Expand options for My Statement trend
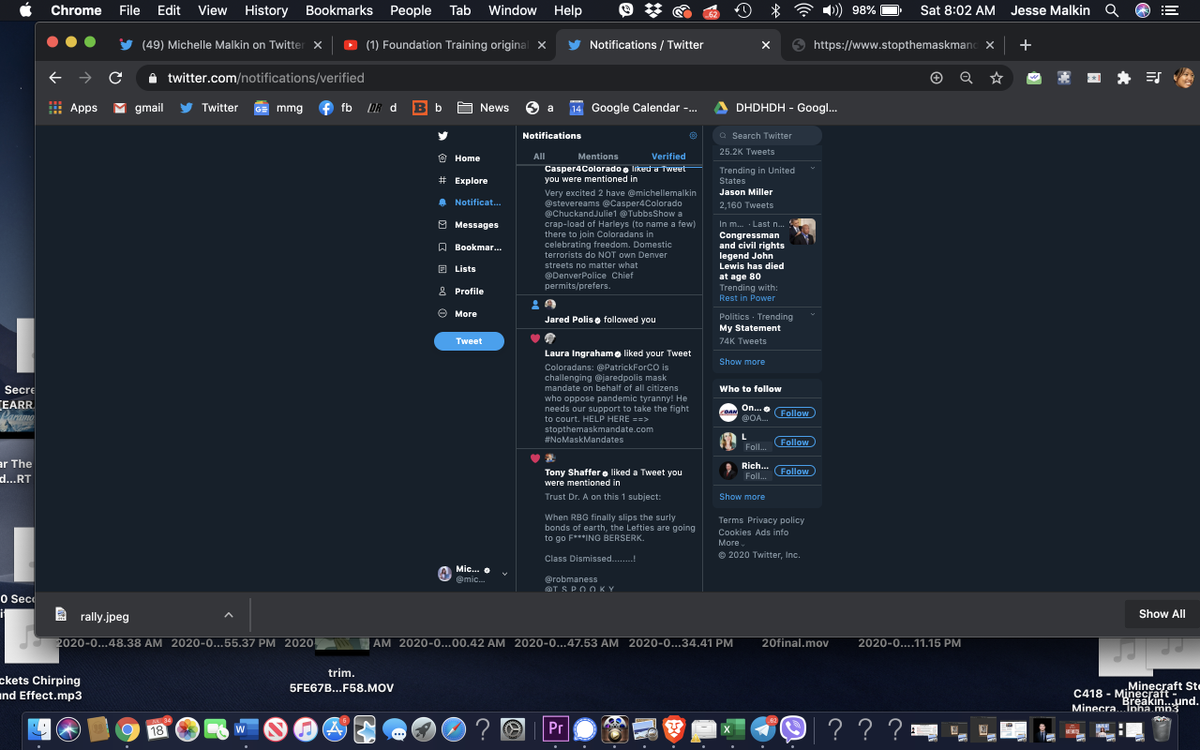 pos(812,315)
